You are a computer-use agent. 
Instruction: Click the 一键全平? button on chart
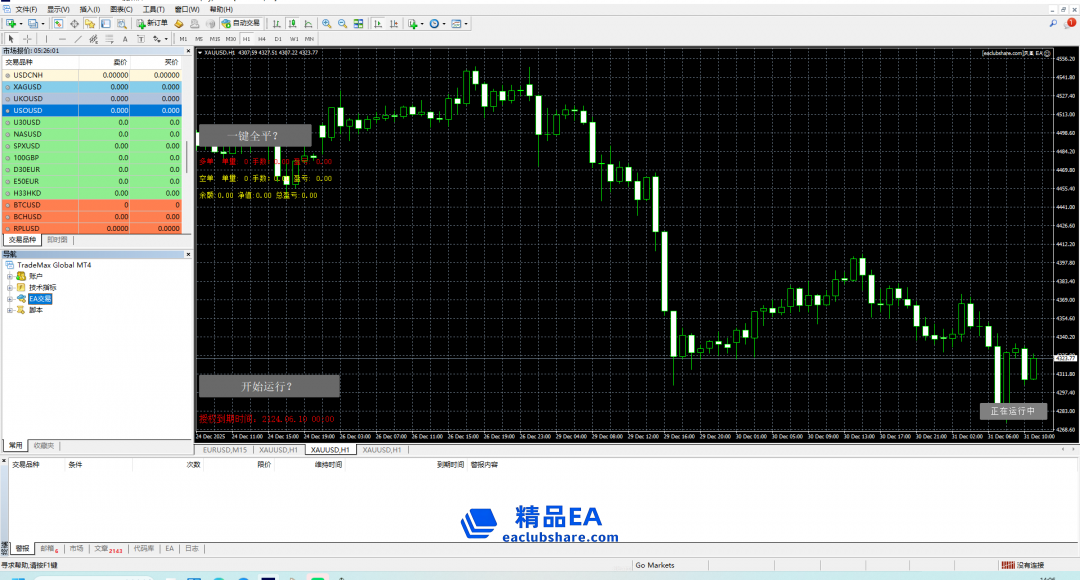point(254,135)
